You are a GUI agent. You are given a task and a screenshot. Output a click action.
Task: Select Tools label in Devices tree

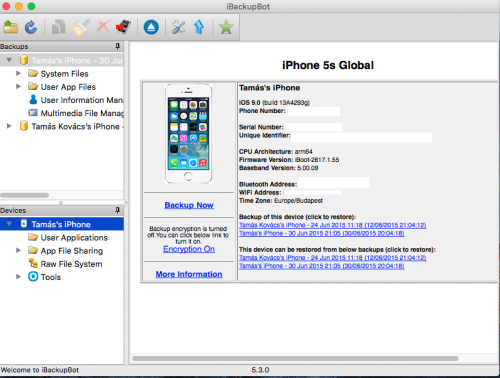click(51, 277)
